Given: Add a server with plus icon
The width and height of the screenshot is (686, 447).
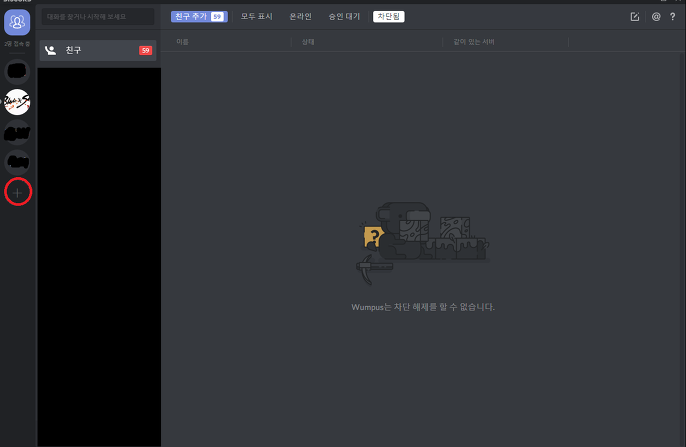Looking at the screenshot, I should click(18, 192).
